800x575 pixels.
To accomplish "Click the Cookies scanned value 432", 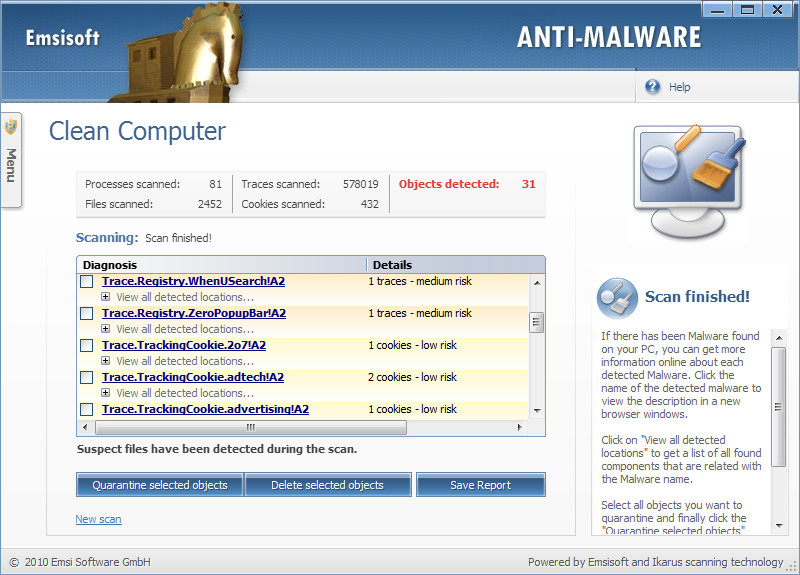I will point(369,204).
